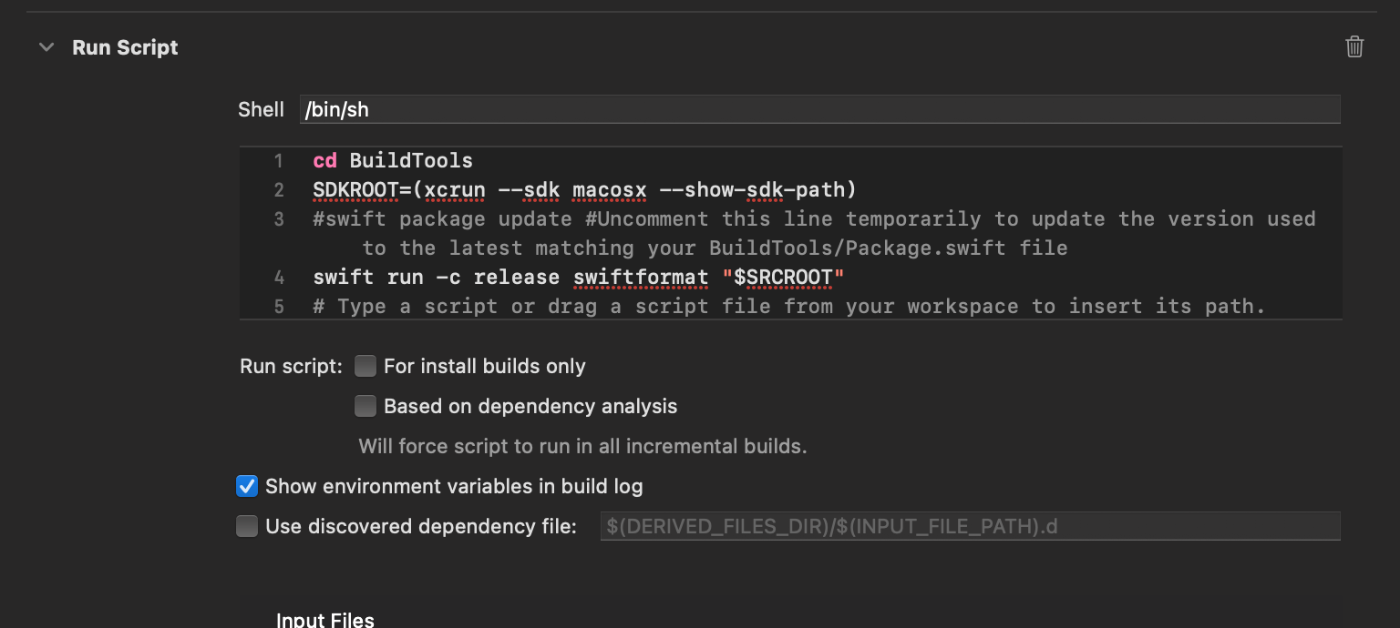The width and height of the screenshot is (1400, 628).
Task: Enable "Use discovered dependency file"
Action: point(246,526)
